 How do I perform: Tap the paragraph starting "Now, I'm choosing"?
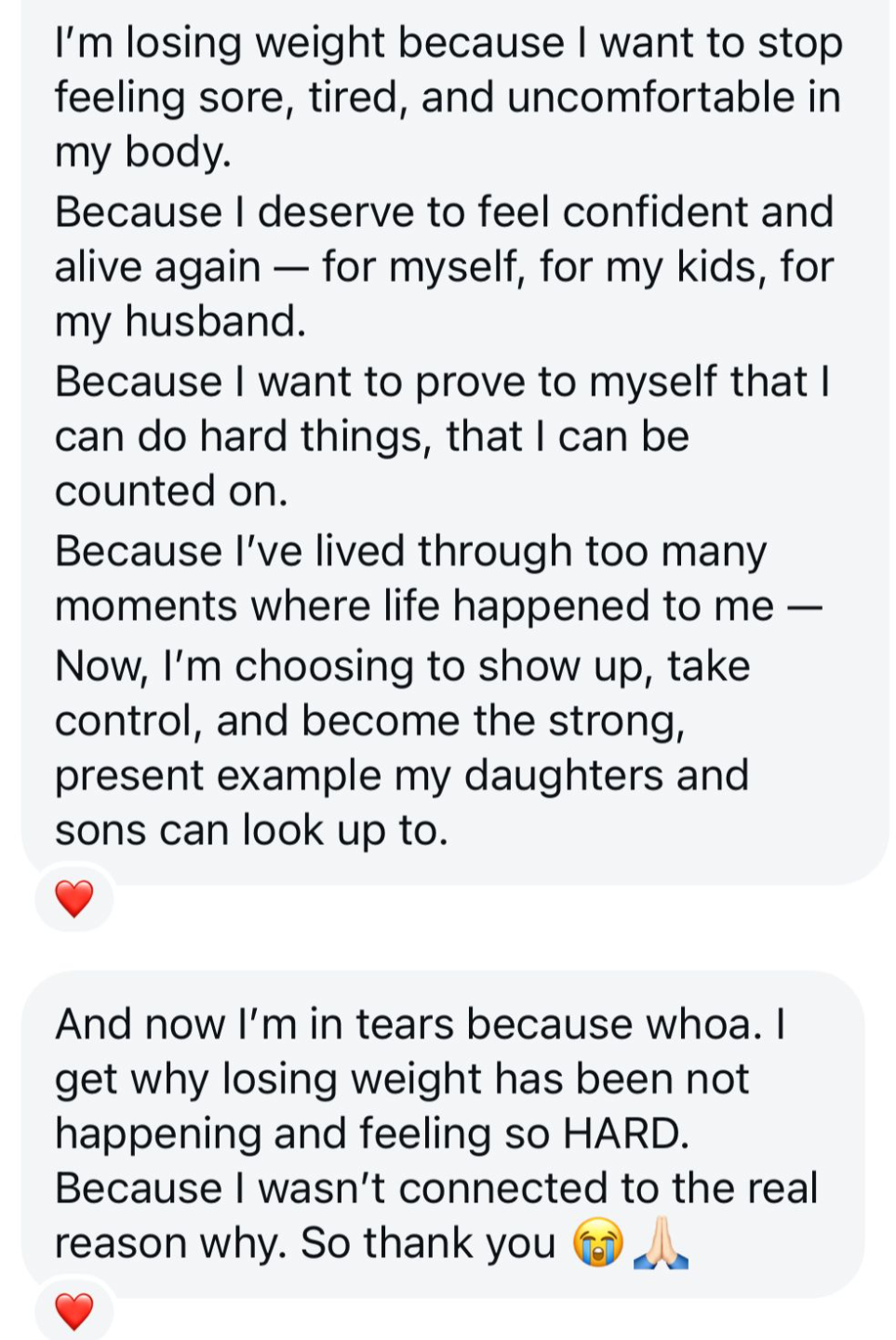click(x=402, y=747)
